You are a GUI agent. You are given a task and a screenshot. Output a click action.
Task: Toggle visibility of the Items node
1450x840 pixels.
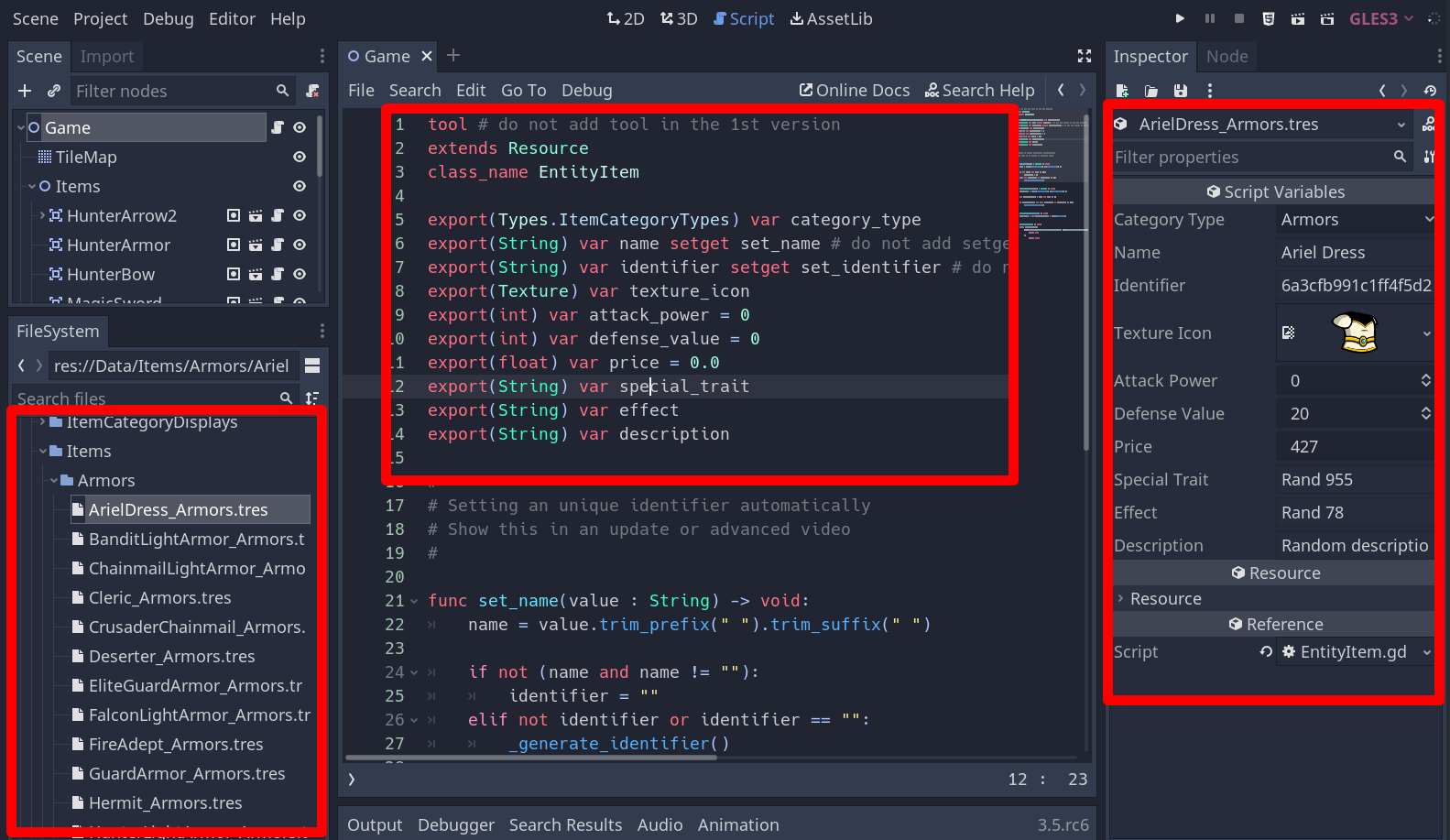(x=300, y=186)
